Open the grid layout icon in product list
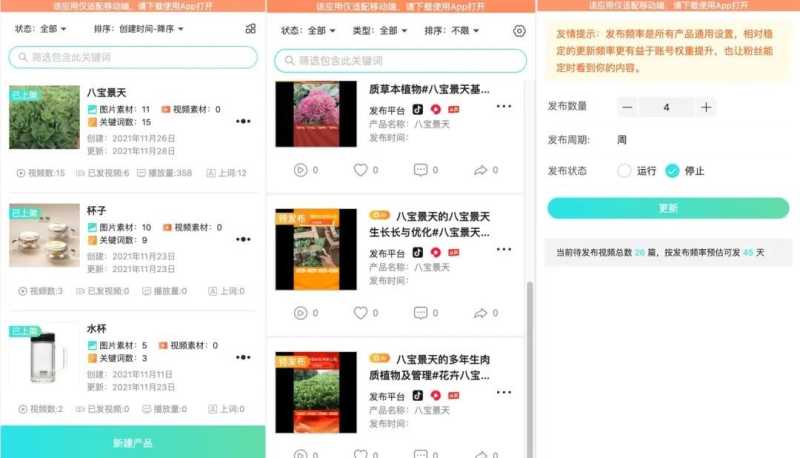Viewport: 800px width, 458px height. (251, 29)
